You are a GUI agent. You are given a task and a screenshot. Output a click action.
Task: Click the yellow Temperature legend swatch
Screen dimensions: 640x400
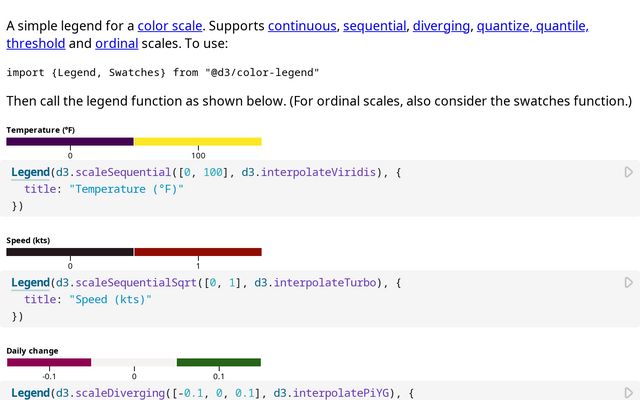198,141
